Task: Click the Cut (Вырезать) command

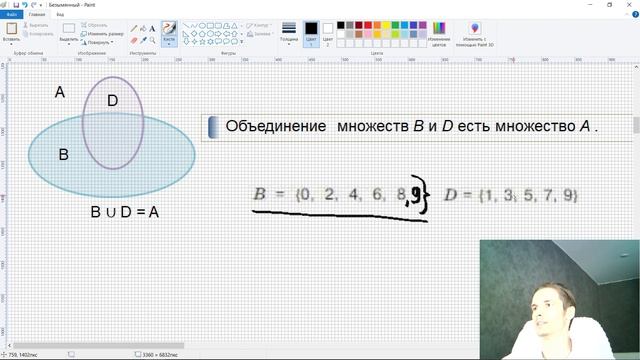Action: click(36, 25)
